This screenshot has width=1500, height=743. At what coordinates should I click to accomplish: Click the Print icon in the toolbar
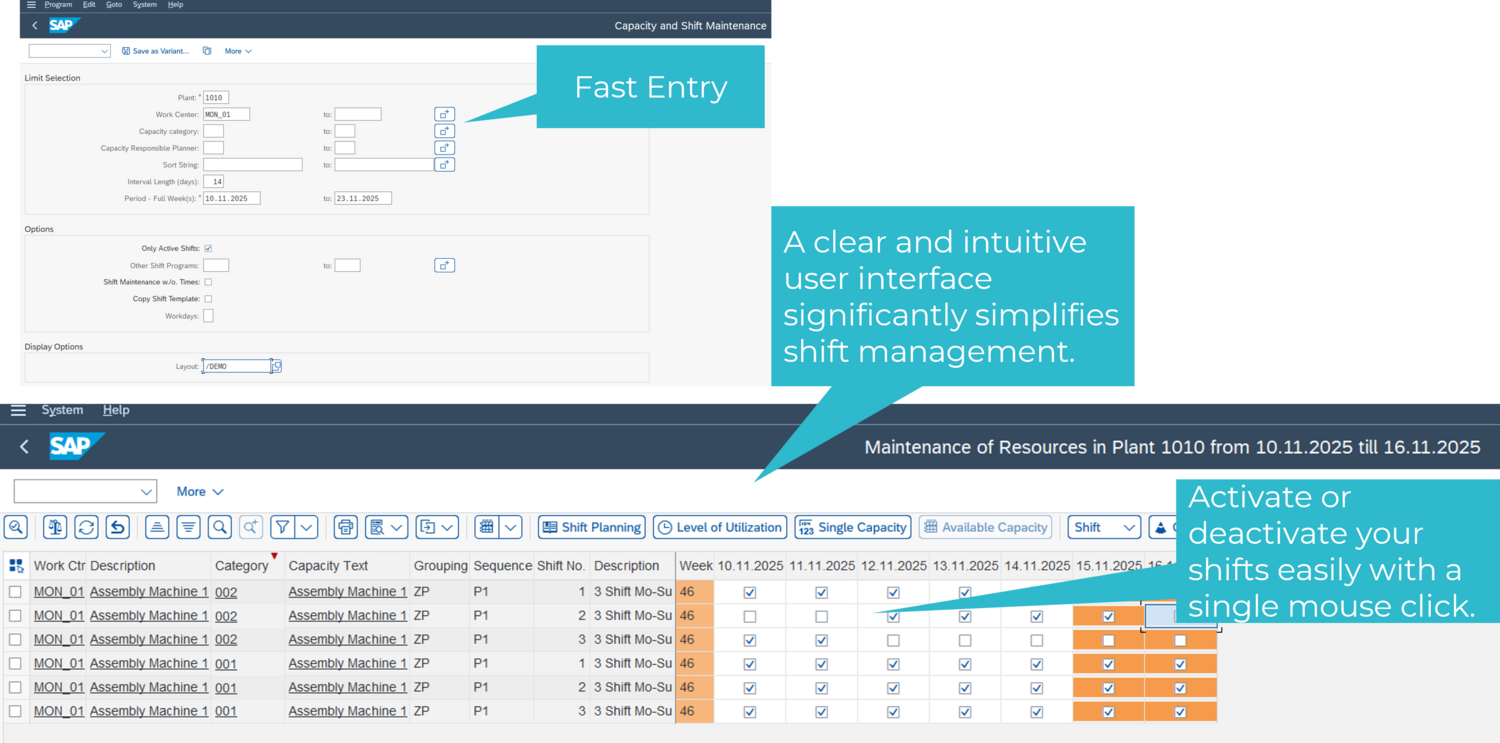(x=346, y=527)
